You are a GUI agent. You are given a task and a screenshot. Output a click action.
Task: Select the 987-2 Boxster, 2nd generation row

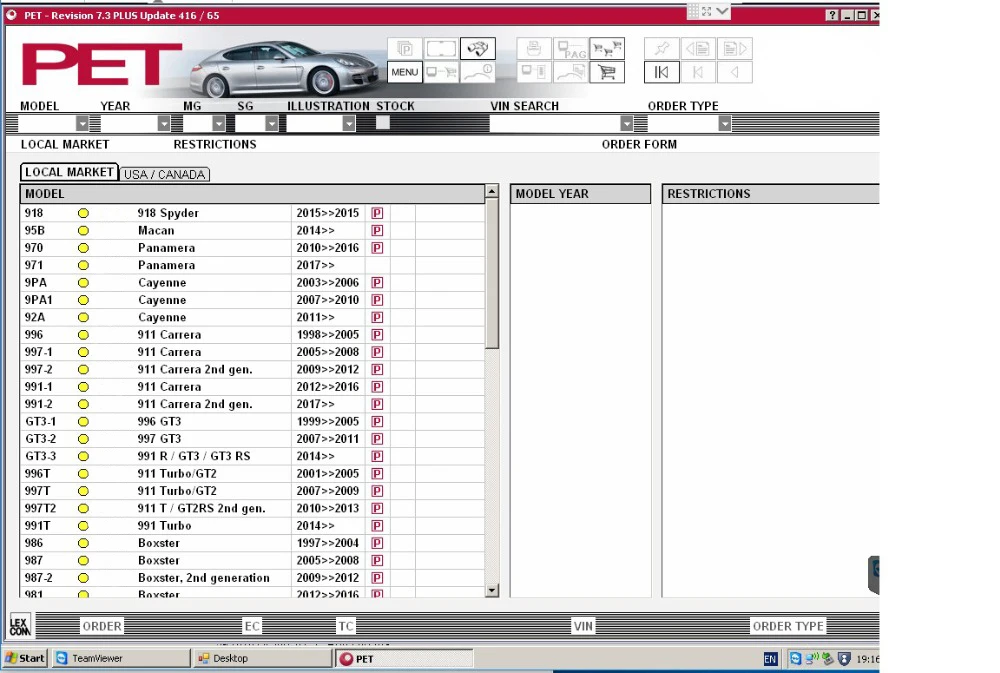[x=252, y=578]
